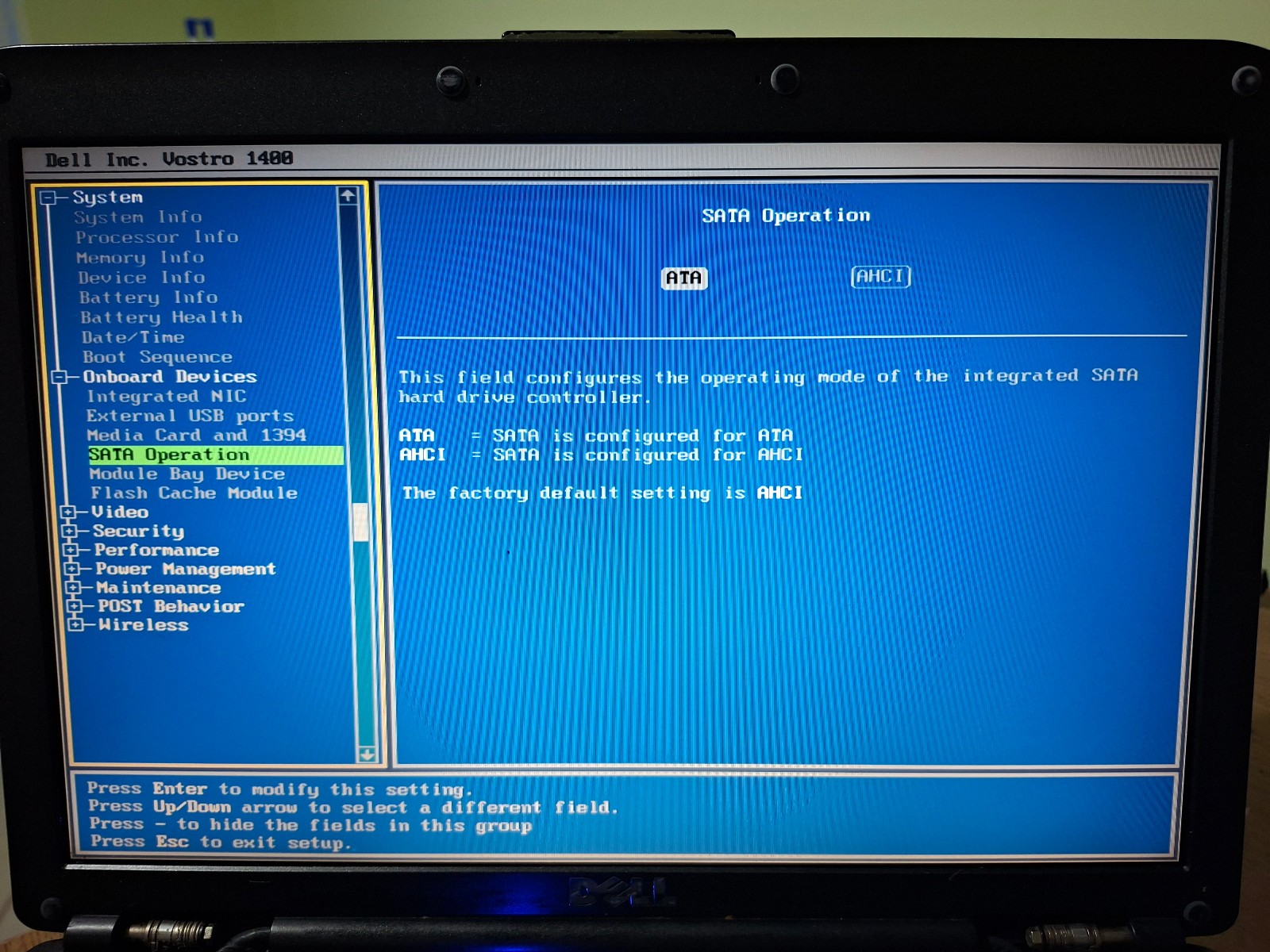
Task: Click "The factory default setting is AHCI" text
Action: [602, 493]
